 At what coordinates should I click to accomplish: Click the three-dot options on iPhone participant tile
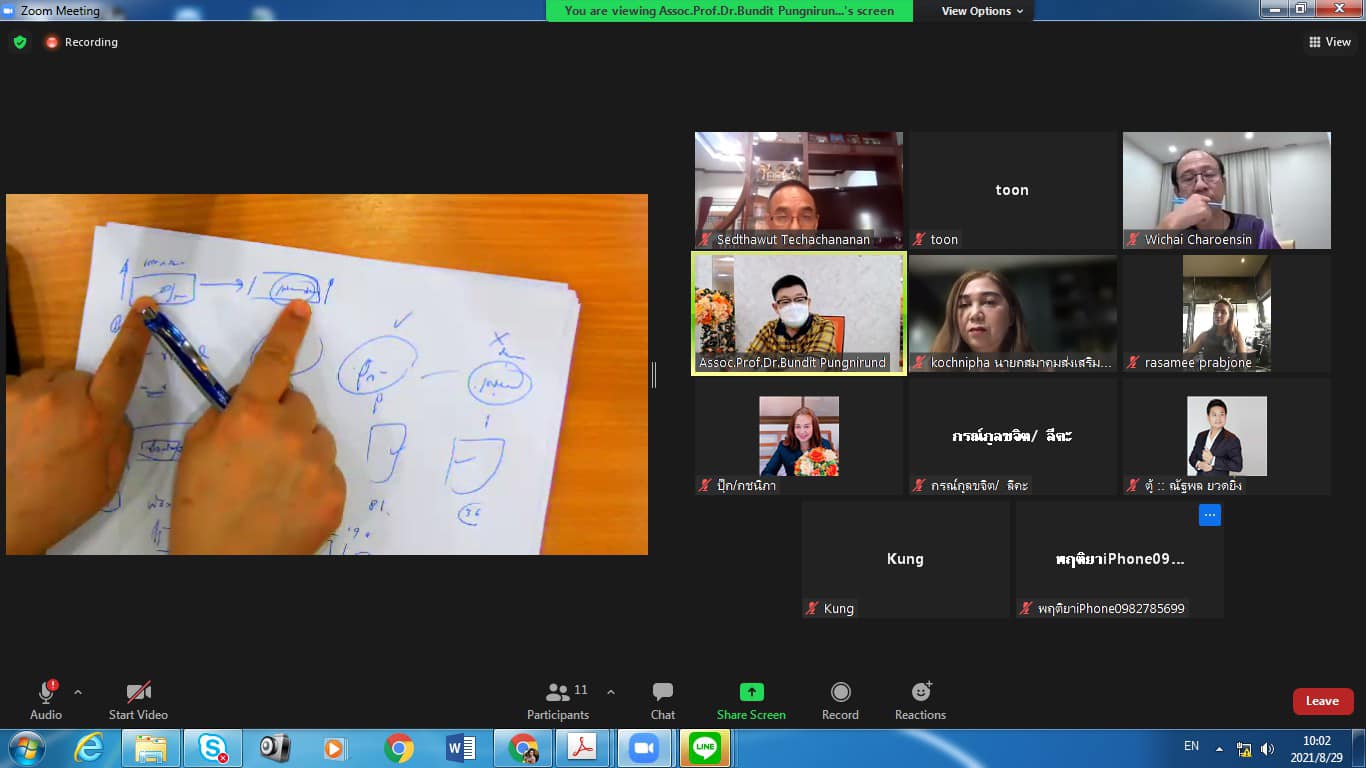click(1209, 515)
